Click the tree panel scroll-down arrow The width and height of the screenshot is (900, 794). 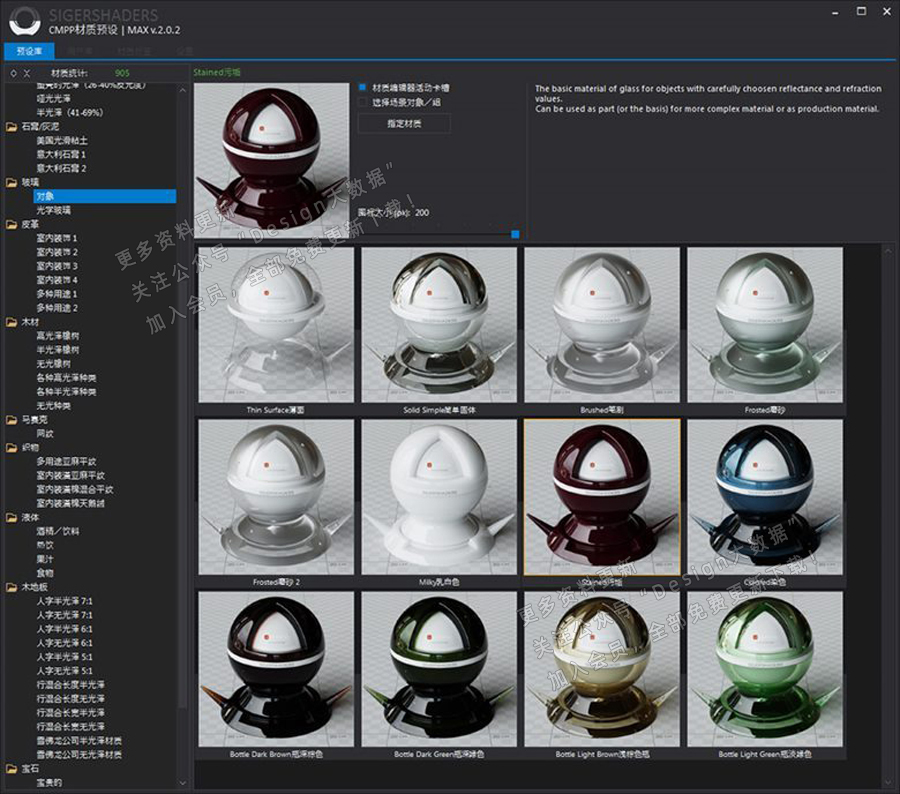(x=183, y=782)
